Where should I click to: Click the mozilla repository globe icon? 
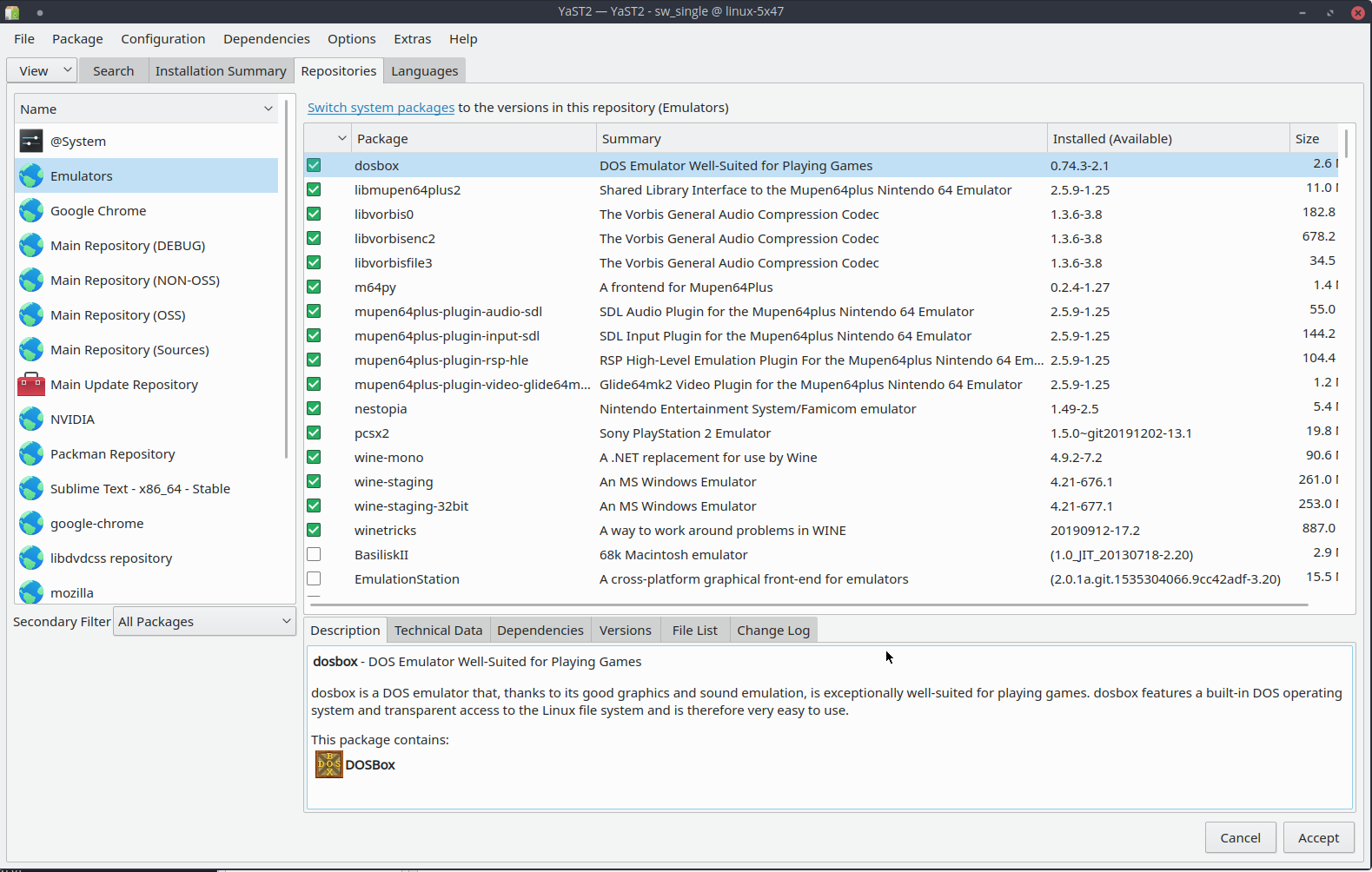31,591
